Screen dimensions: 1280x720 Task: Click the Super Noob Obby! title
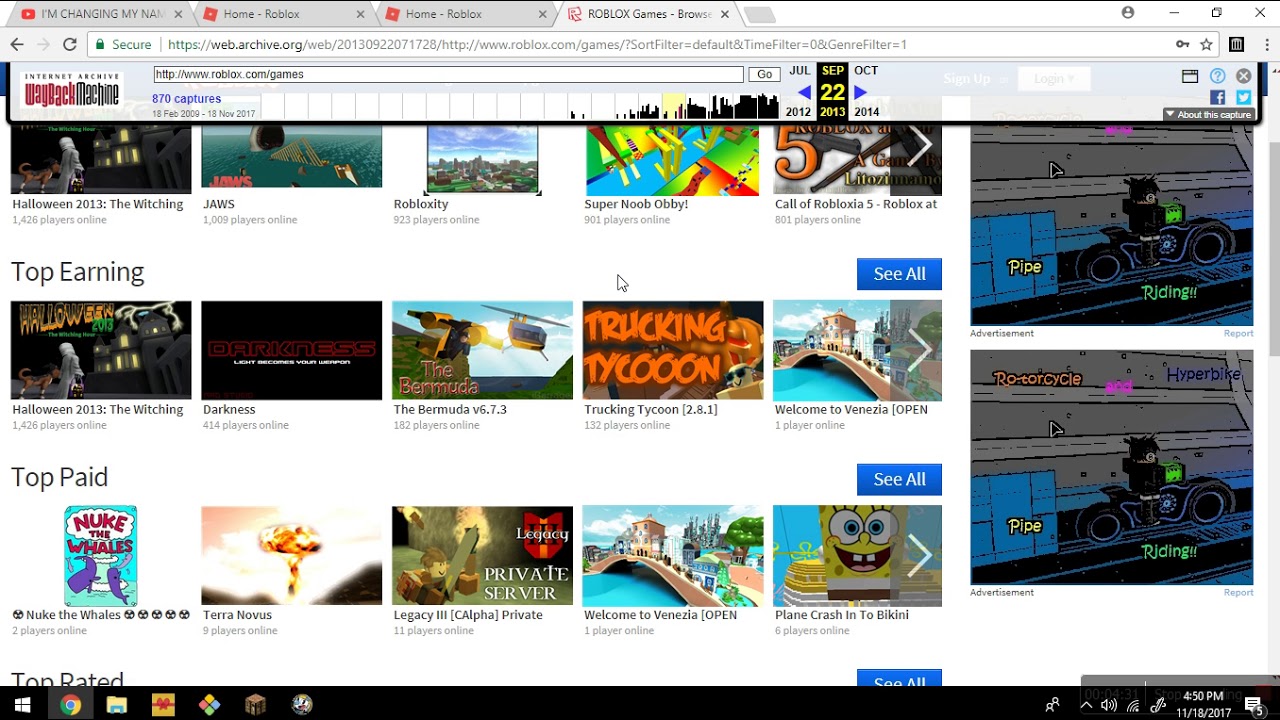tap(636, 204)
